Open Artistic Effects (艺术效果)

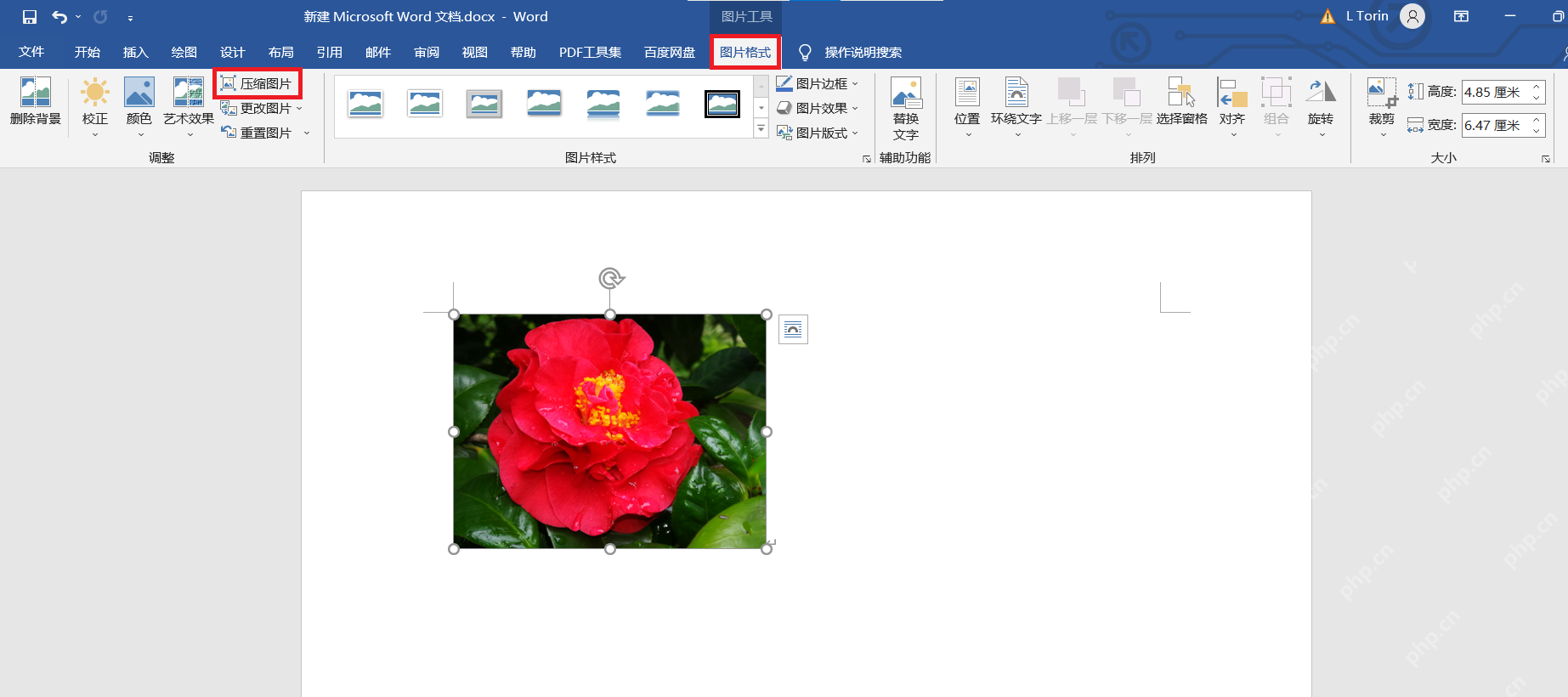point(189,106)
